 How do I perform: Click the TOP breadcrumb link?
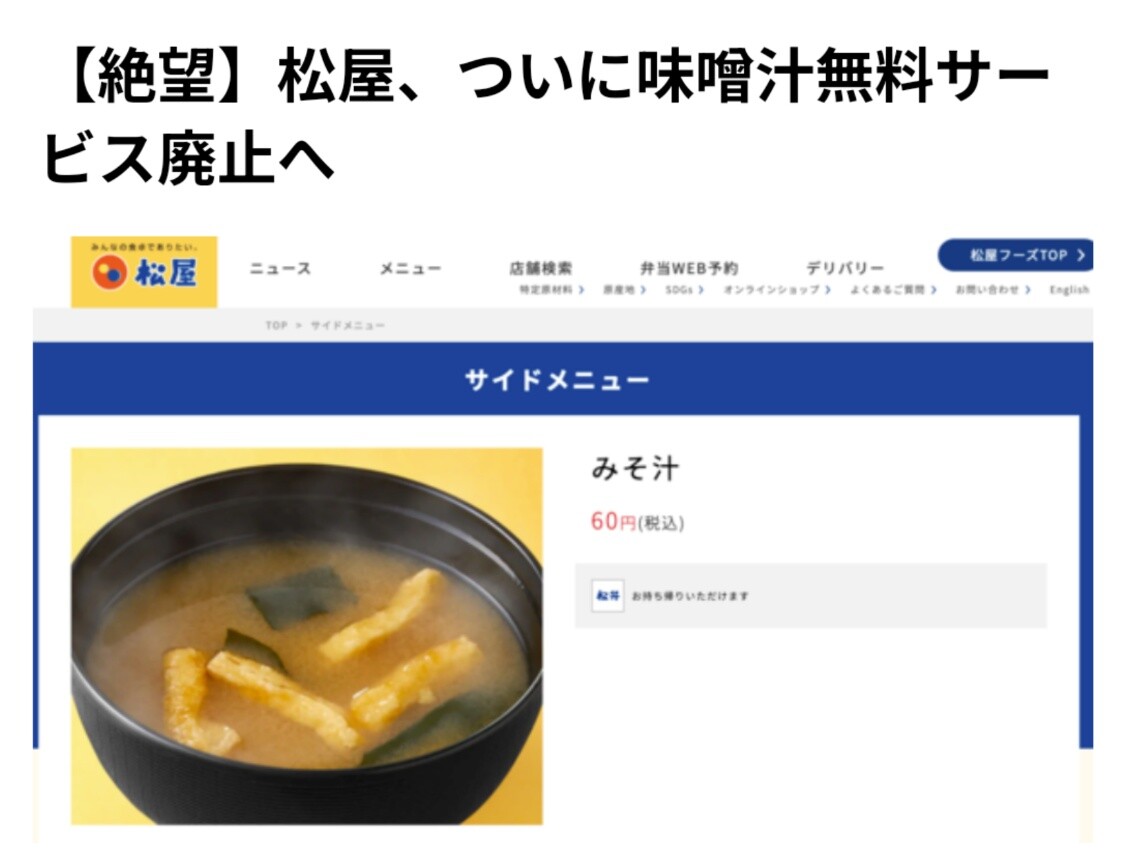pos(276,325)
